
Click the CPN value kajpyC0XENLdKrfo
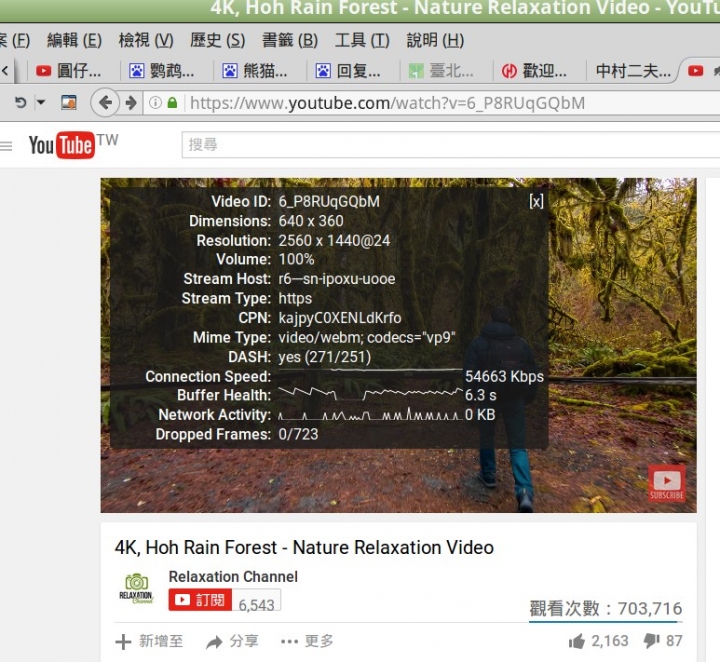(340, 318)
